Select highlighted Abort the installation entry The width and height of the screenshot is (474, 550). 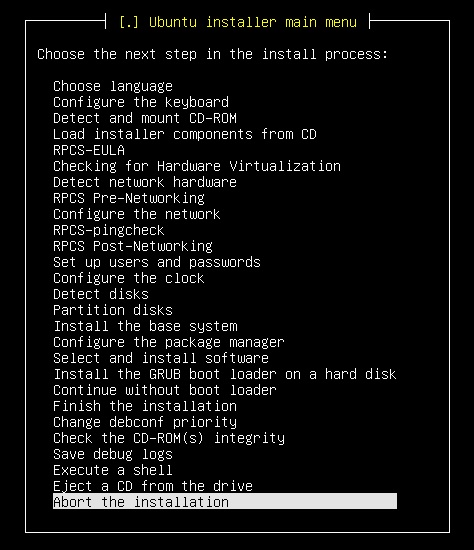pyautogui.click(x=225, y=502)
